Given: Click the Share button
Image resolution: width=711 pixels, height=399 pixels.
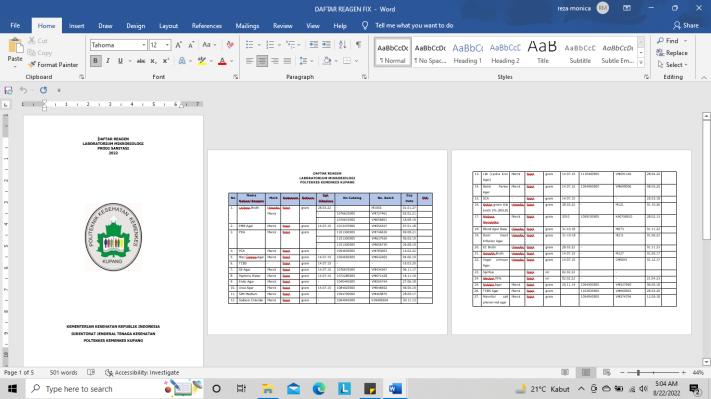Looking at the screenshot, I should [x=686, y=25].
